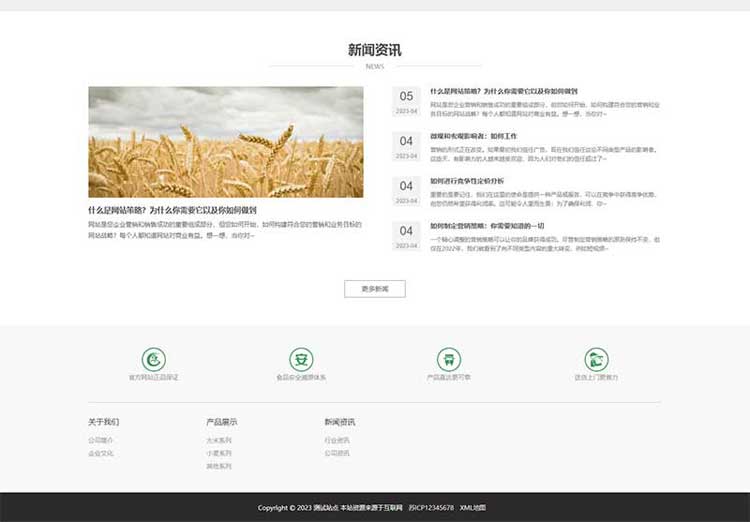Open 公司资讯 footer link

click(337, 453)
